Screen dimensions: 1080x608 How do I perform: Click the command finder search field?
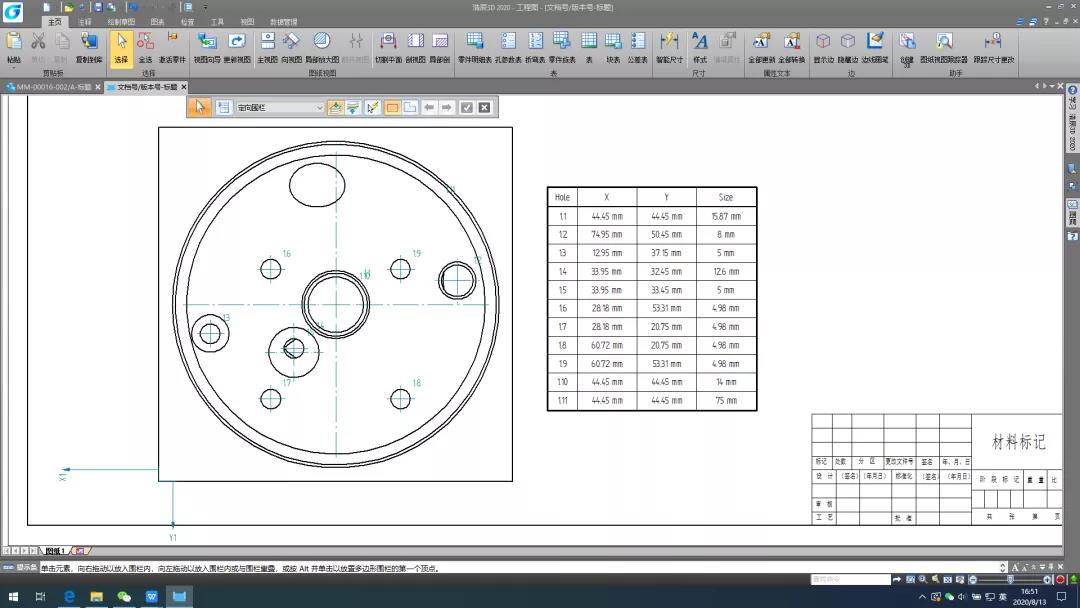tap(851, 579)
